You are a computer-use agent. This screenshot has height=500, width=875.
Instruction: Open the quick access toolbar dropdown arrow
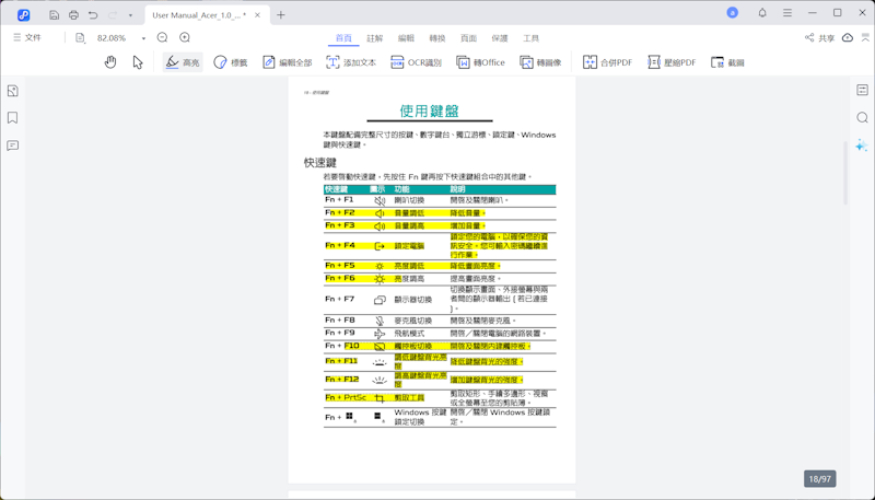pos(131,16)
